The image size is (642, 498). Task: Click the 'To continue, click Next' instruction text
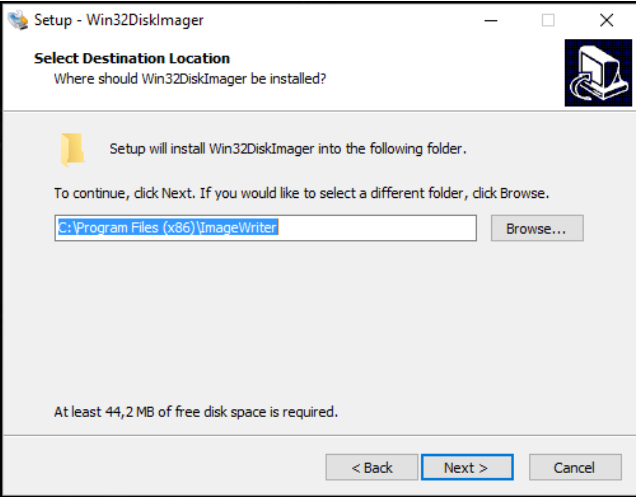pos(302,192)
